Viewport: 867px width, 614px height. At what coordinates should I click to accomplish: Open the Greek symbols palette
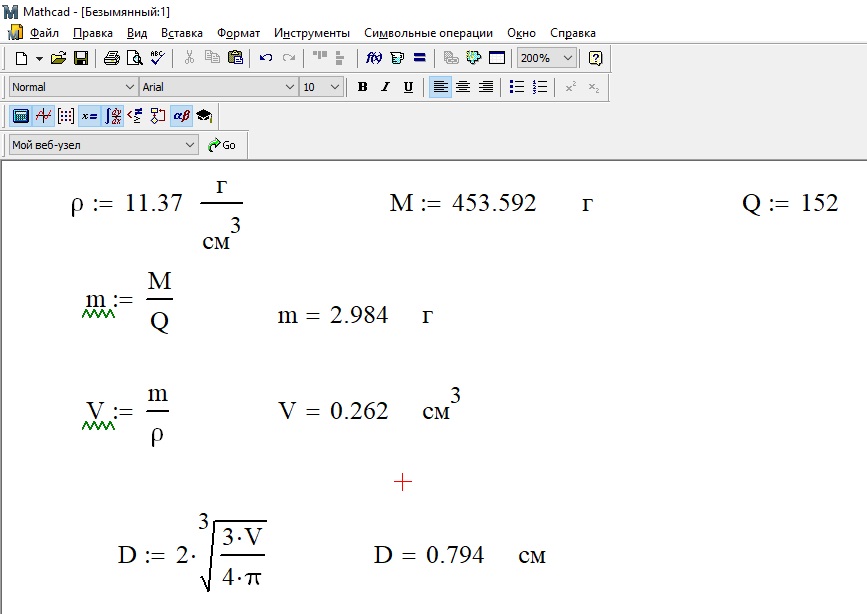(181, 116)
